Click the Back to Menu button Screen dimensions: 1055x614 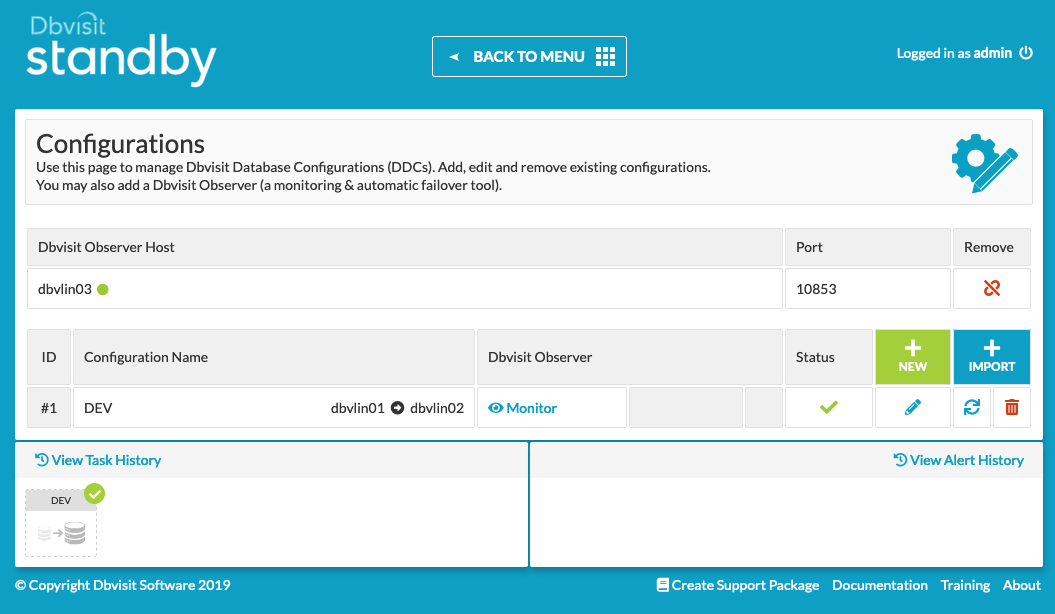529,56
